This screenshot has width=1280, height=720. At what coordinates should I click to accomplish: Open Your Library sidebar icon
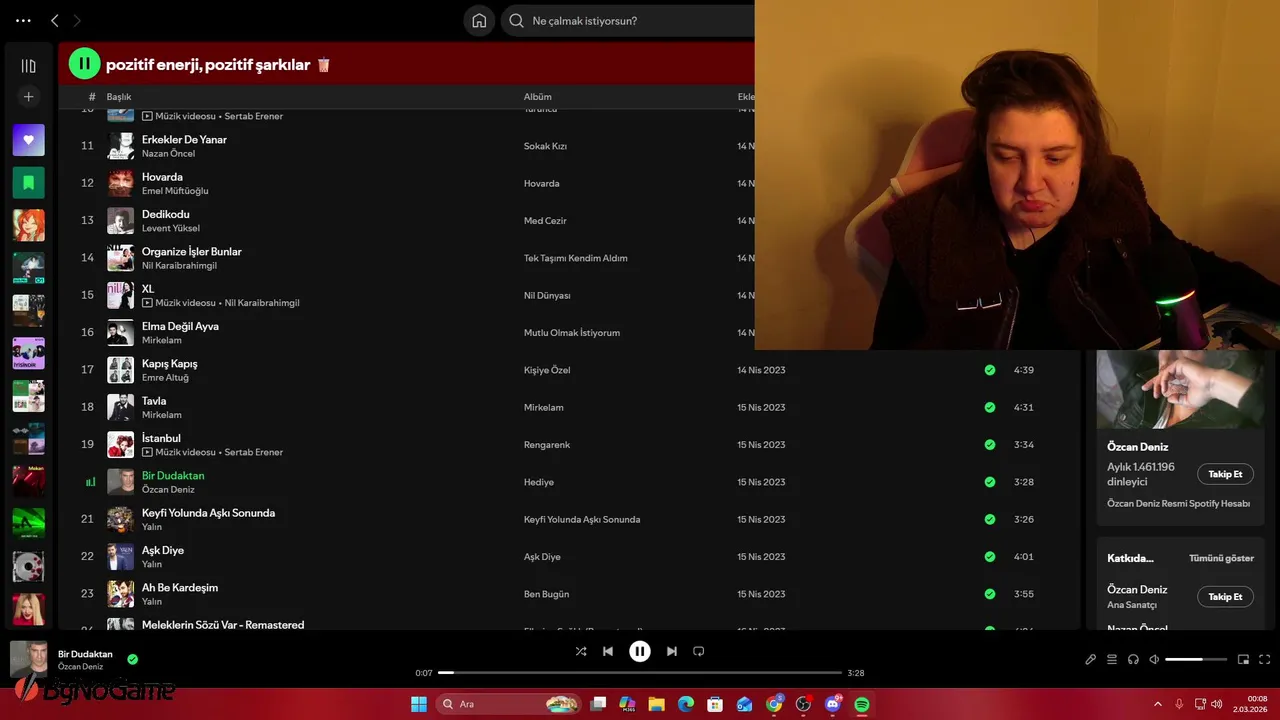pos(28,66)
